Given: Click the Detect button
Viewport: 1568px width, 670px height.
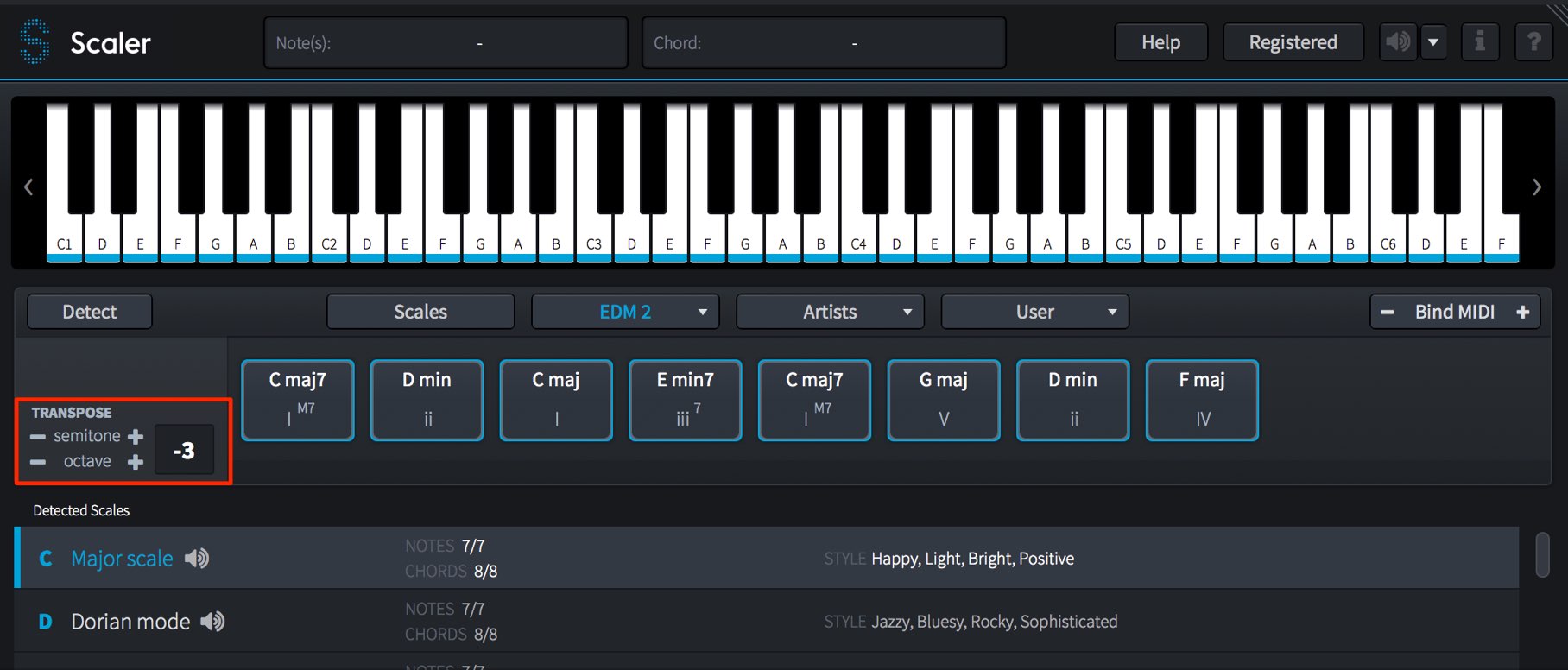Looking at the screenshot, I should pos(90,312).
